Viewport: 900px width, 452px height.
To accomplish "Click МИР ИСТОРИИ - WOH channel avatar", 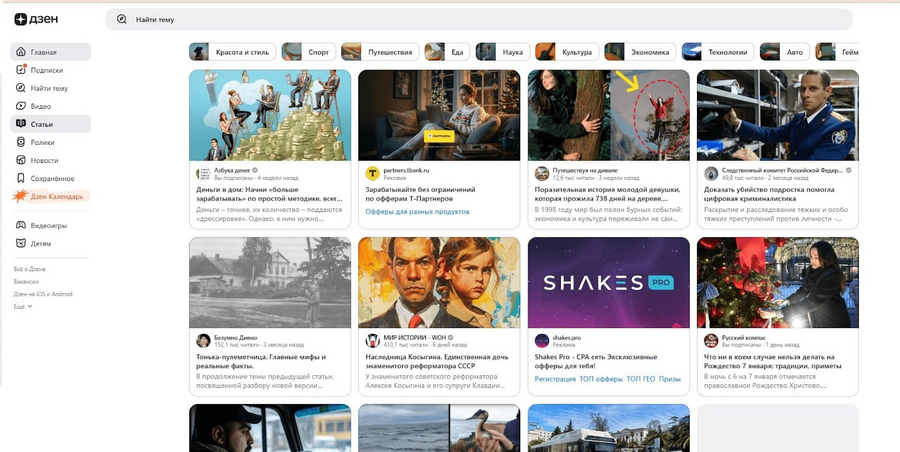I will [x=373, y=341].
